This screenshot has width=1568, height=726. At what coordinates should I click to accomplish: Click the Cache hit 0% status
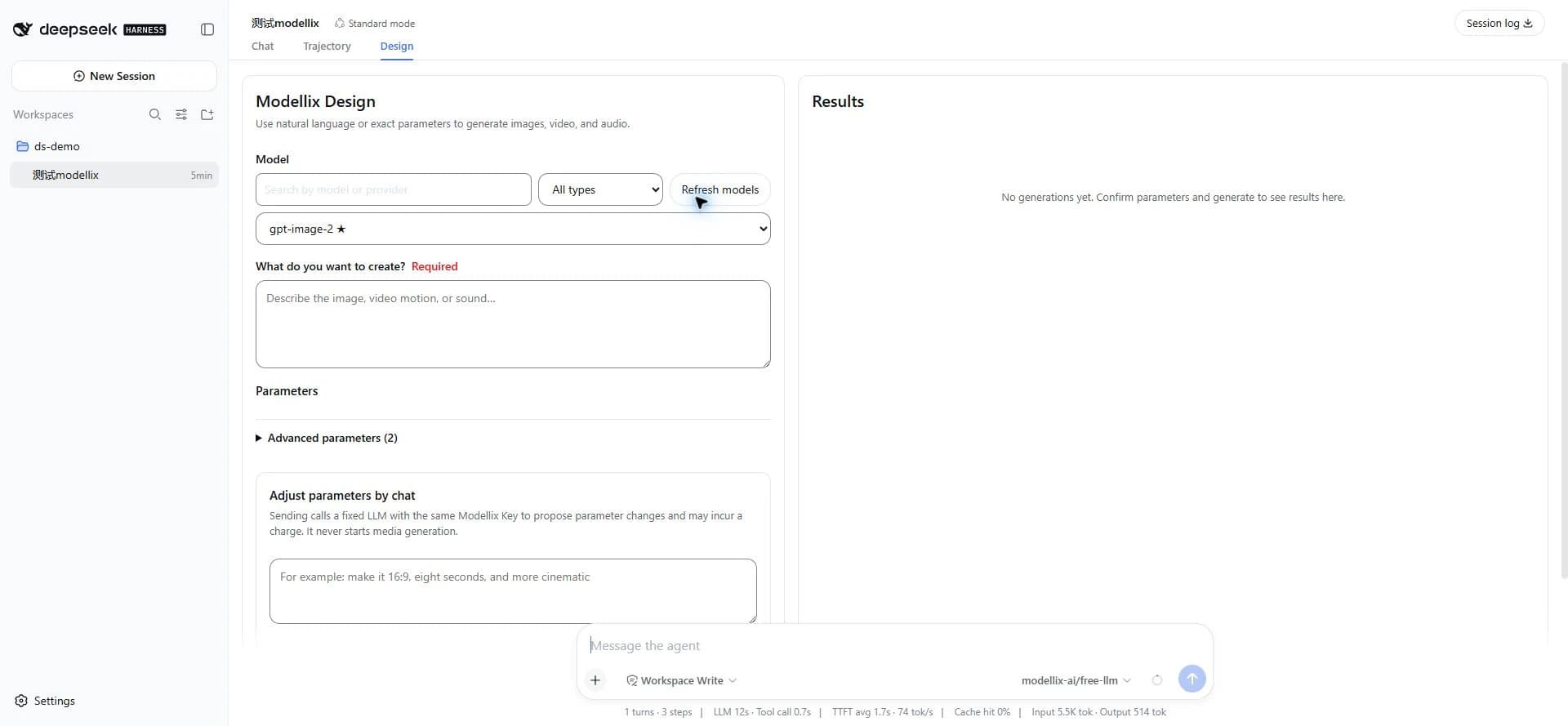pyautogui.click(x=982, y=712)
